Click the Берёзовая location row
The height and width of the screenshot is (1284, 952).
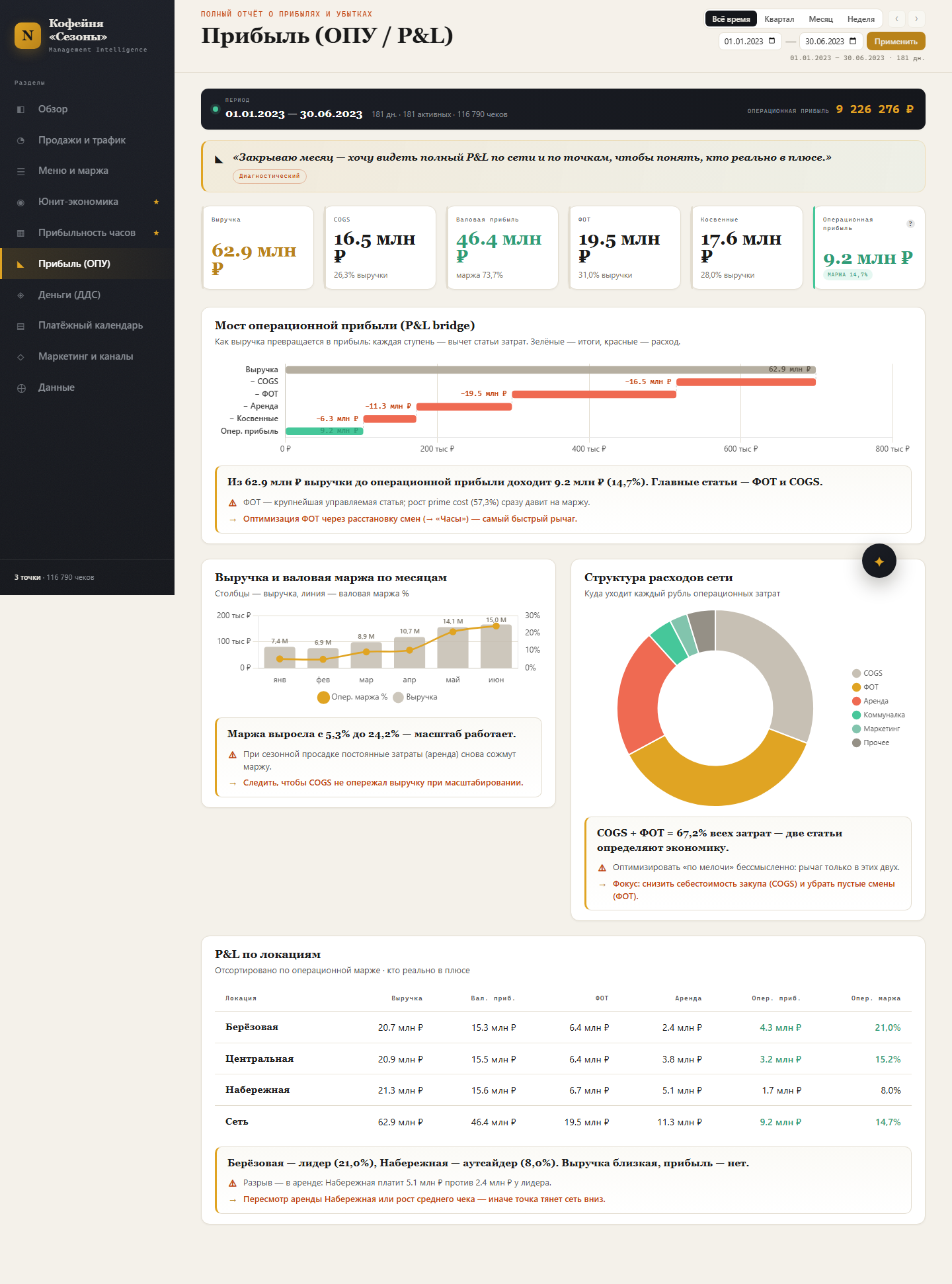coord(563,1027)
